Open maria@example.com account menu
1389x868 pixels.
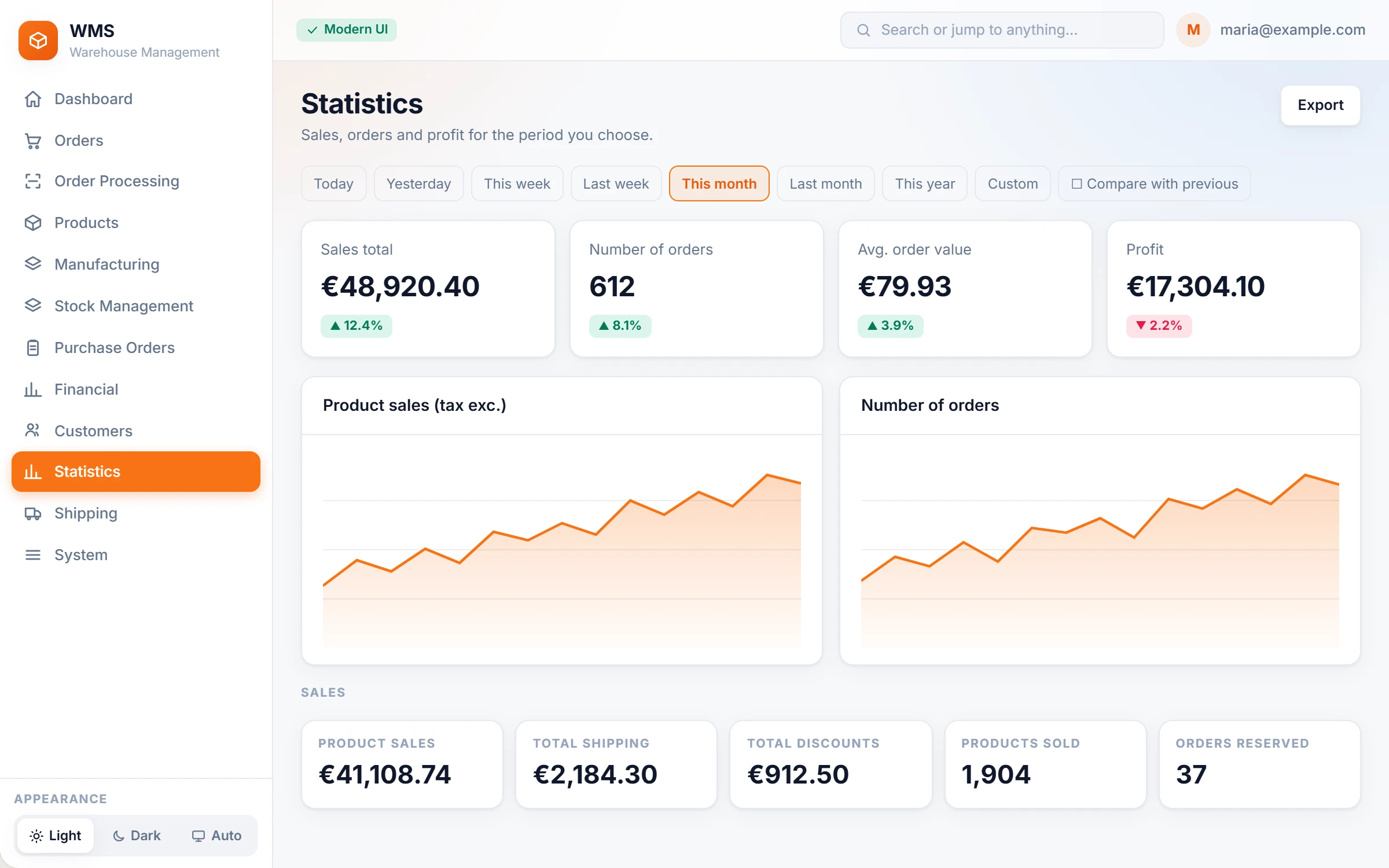tap(1293, 30)
